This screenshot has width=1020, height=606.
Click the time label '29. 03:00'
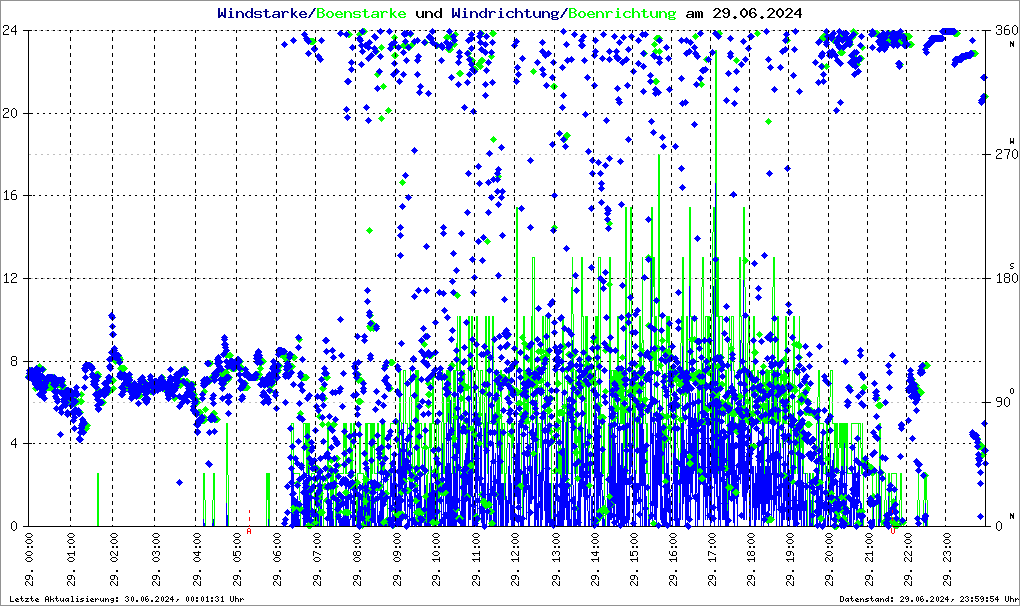155,560
